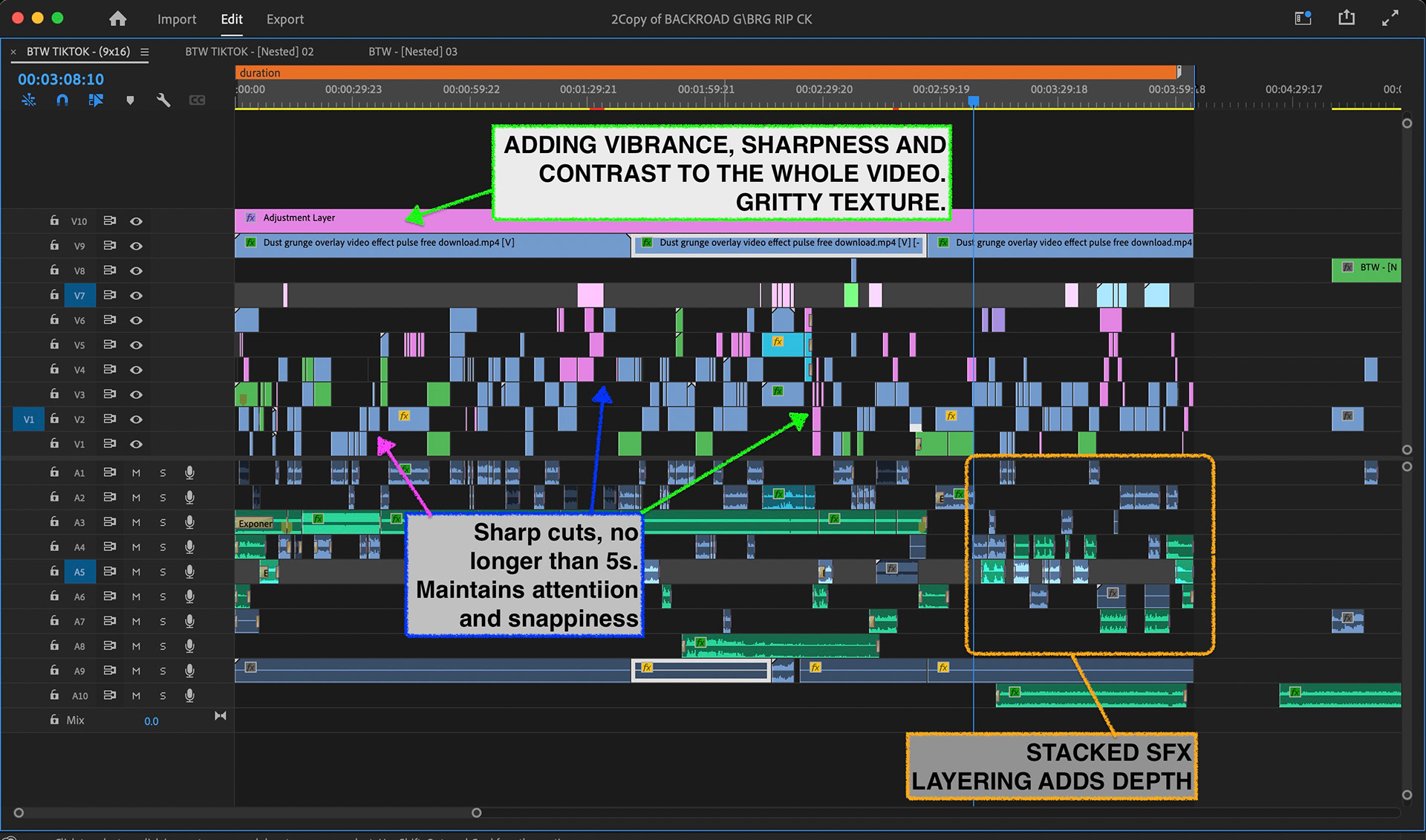
Task: Go to the Home screen icon
Action: click(x=117, y=19)
